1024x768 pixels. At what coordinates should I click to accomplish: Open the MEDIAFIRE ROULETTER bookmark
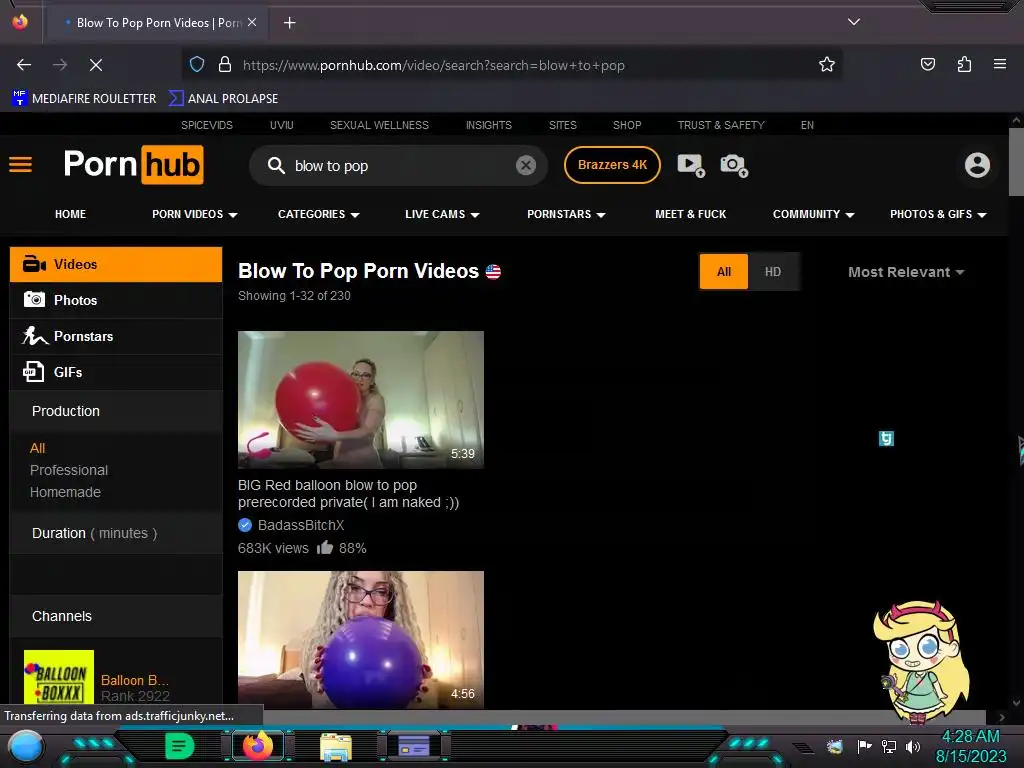[84, 99]
